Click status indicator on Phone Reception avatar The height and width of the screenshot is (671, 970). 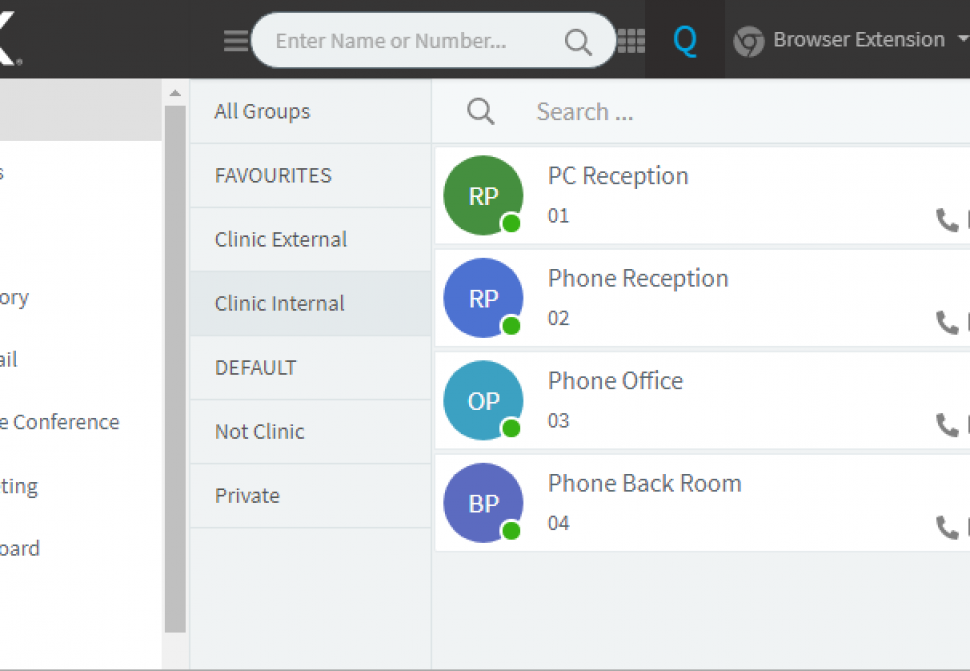(510, 327)
